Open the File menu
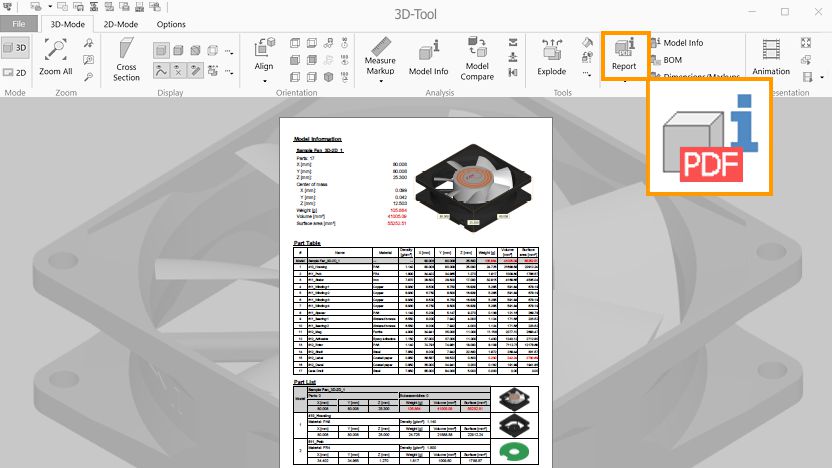Screen dimensions: 832x468 [19, 24]
